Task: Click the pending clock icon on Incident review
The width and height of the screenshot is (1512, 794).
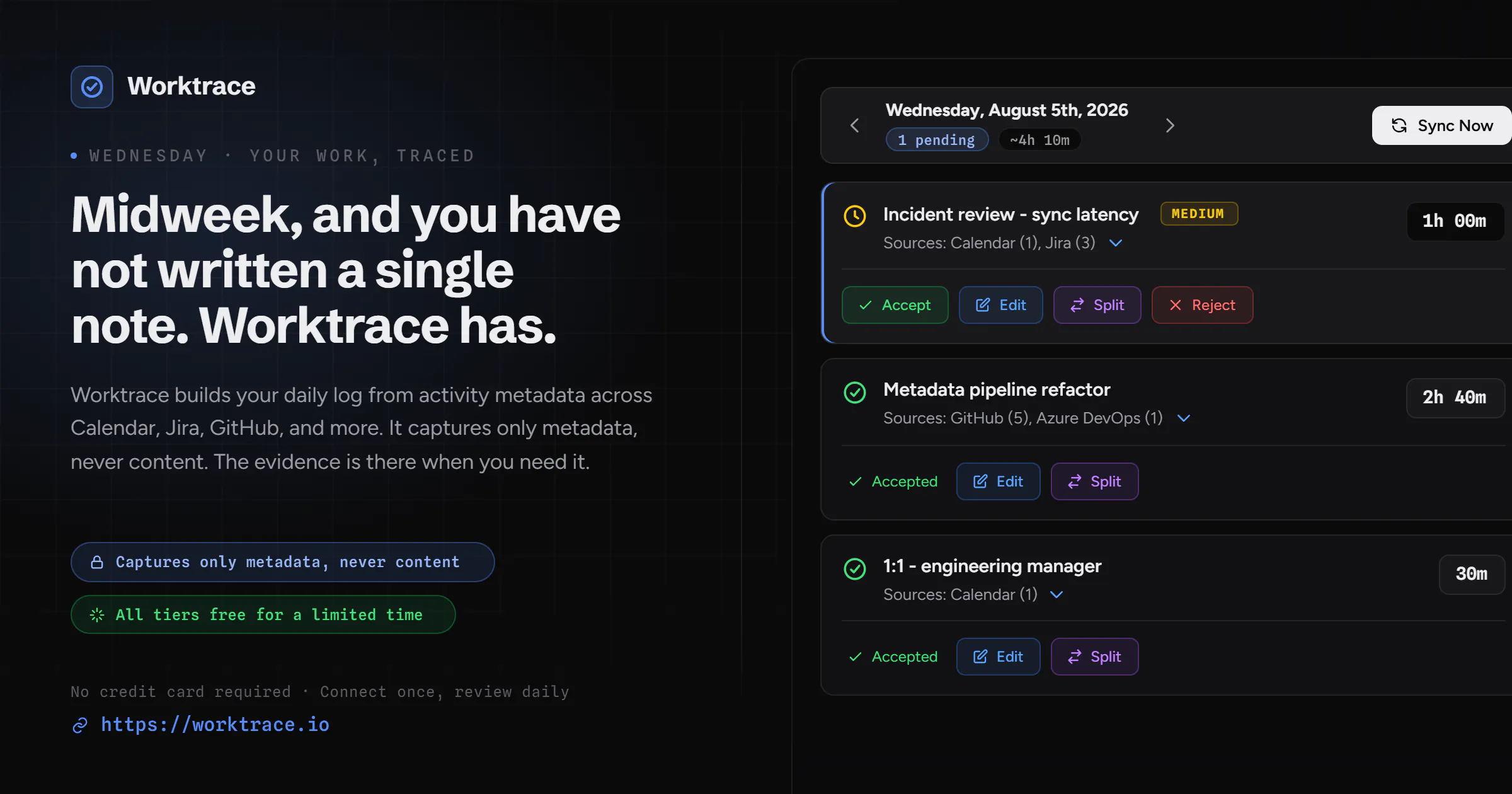Action: click(855, 216)
